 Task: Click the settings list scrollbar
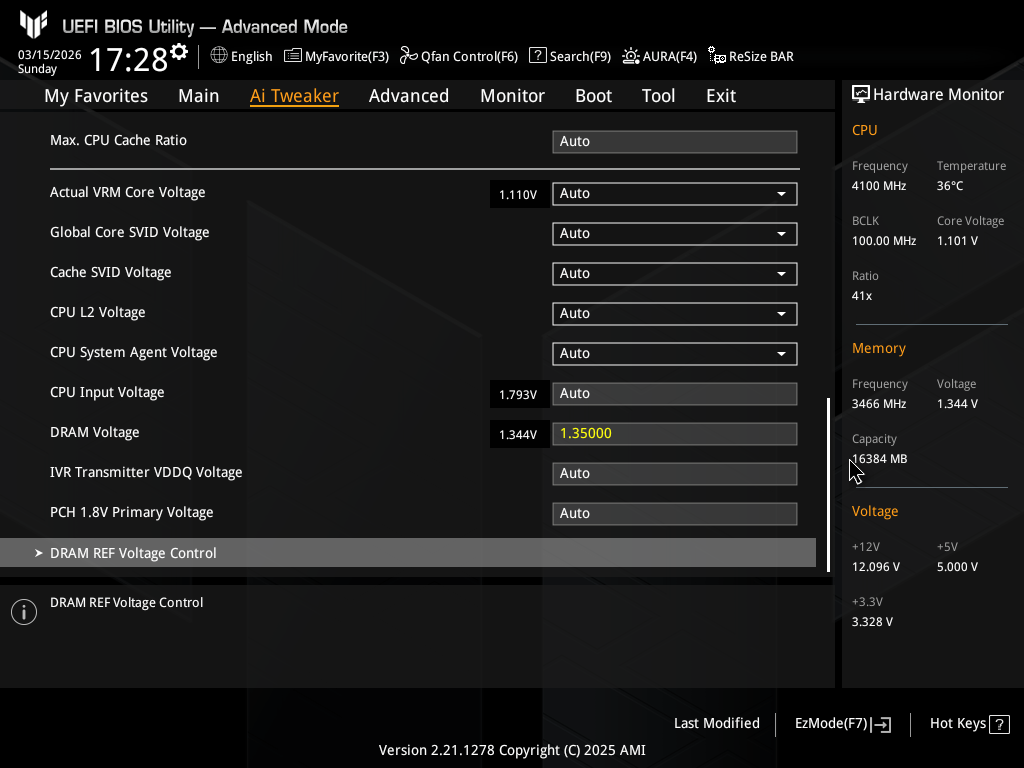tap(829, 485)
